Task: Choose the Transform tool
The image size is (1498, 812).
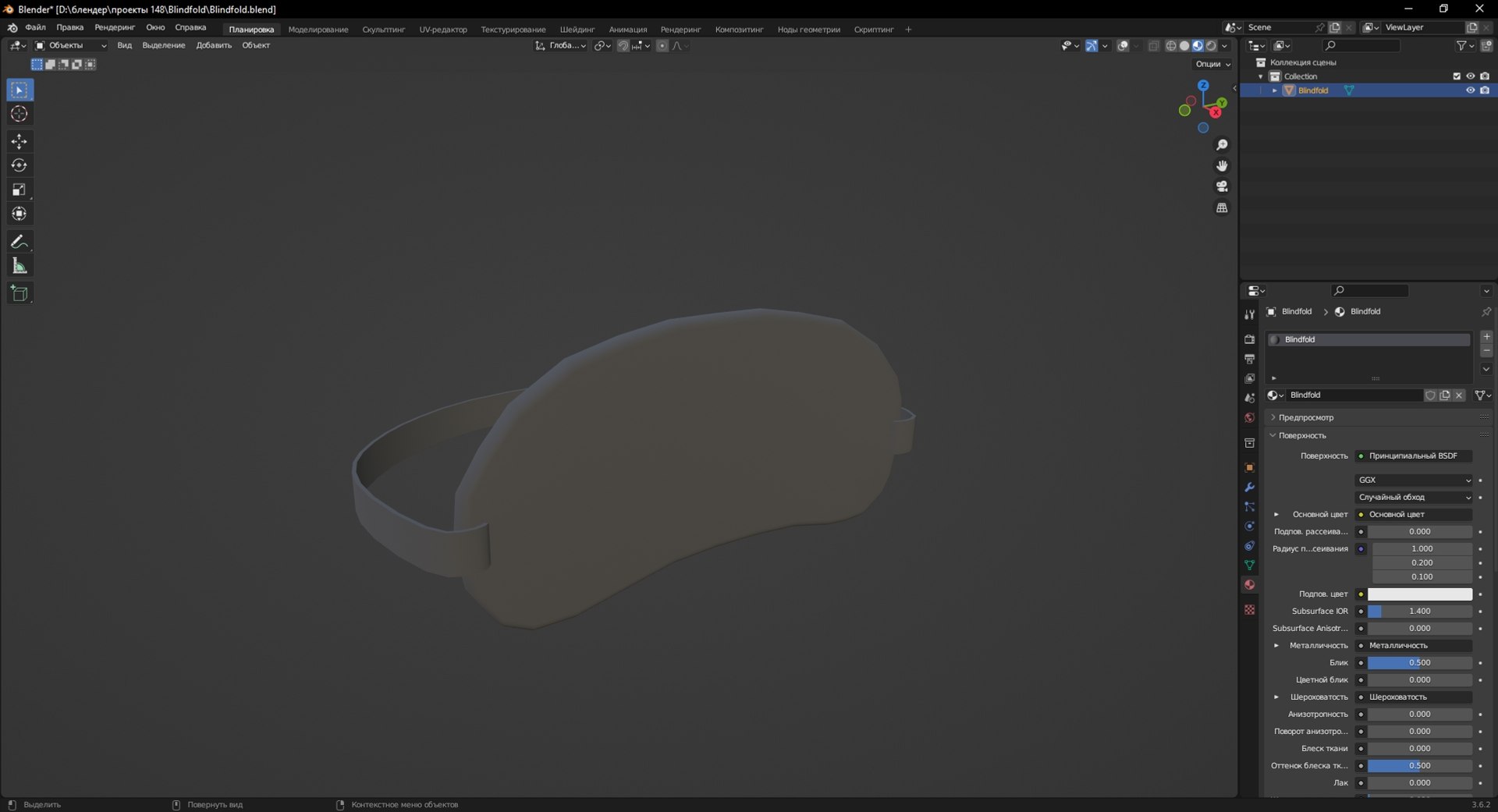Action: (x=20, y=214)
